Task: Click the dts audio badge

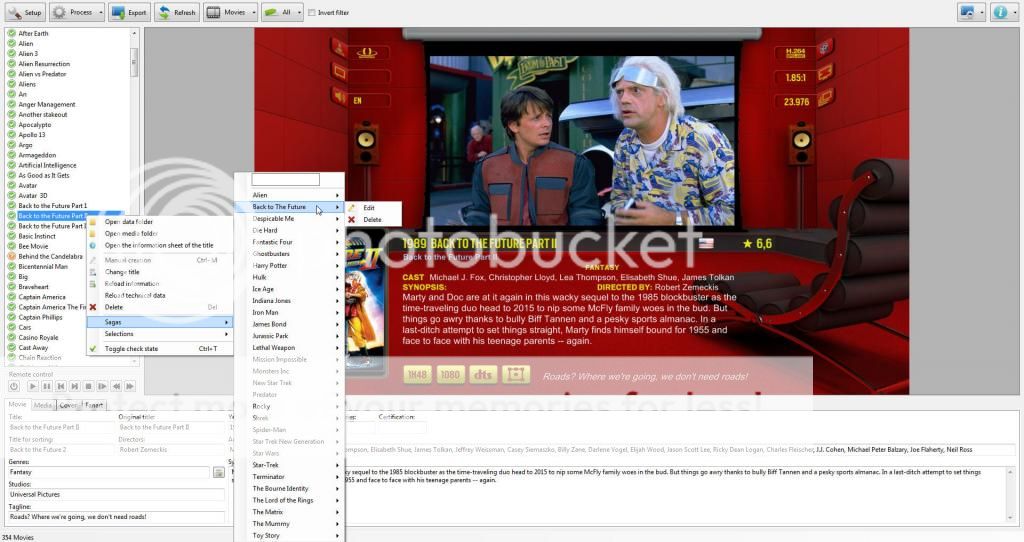Action: (483, 375)
